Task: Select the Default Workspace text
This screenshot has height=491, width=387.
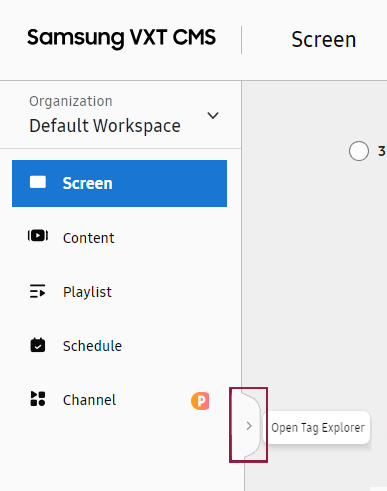Action: [105, 126]
